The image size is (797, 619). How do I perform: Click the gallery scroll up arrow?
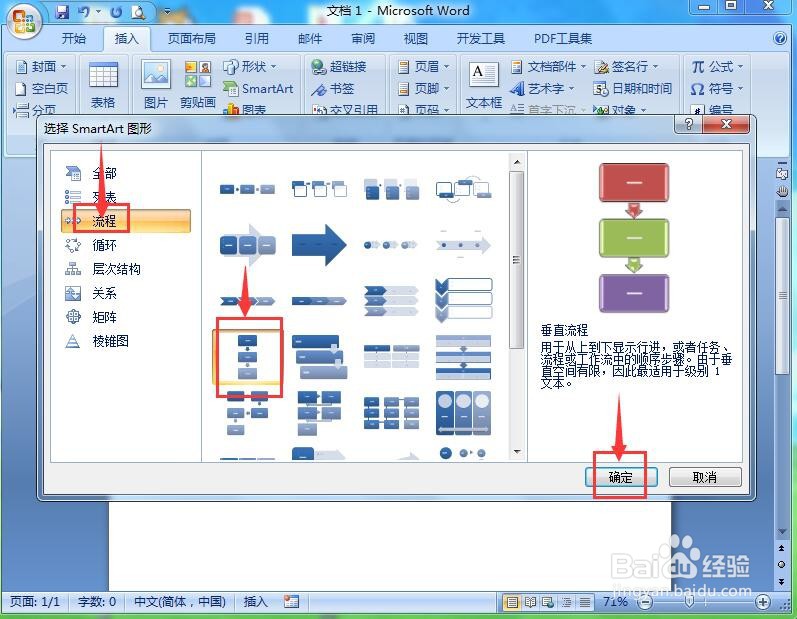(517, 162)
